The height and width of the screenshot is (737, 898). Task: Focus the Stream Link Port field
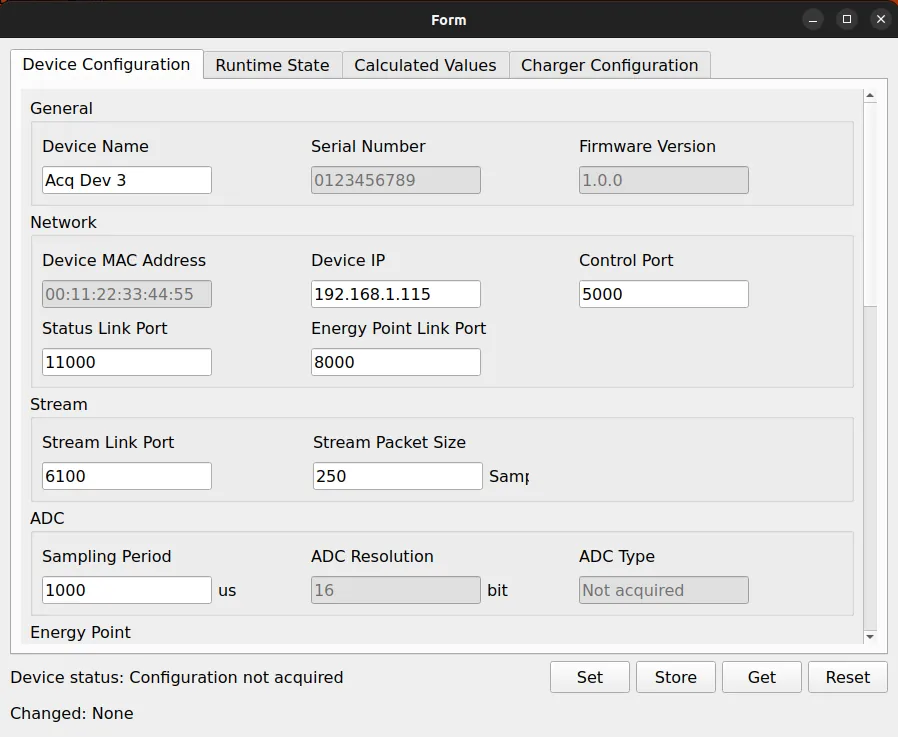coord(127,476)
